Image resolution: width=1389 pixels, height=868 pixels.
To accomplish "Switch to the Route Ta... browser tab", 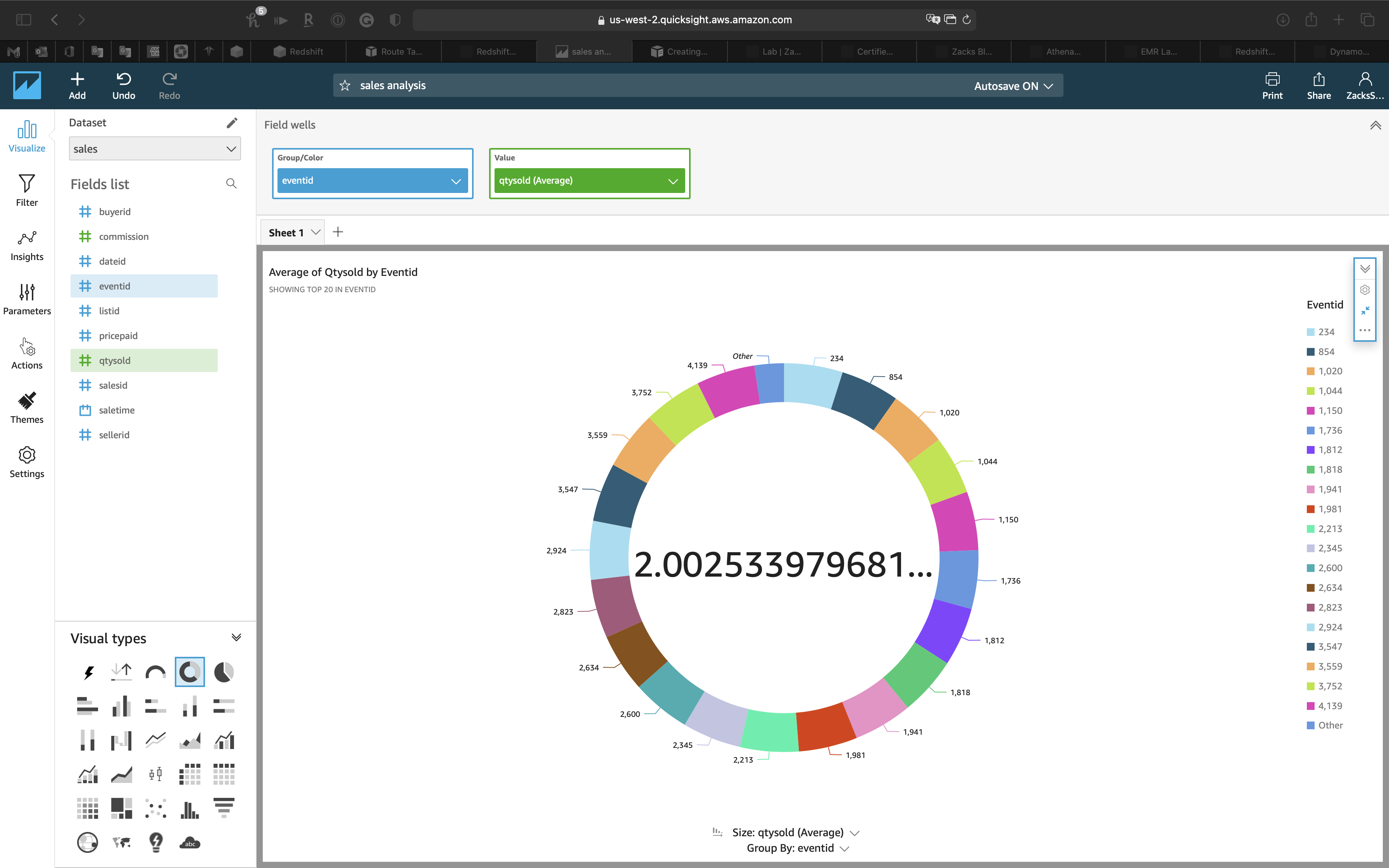I will 394,52.
